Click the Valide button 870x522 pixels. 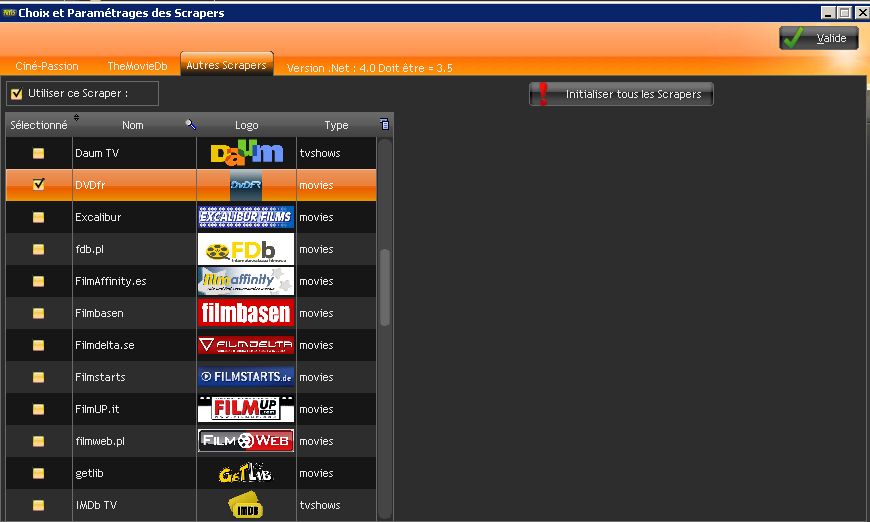pos(819,38)
